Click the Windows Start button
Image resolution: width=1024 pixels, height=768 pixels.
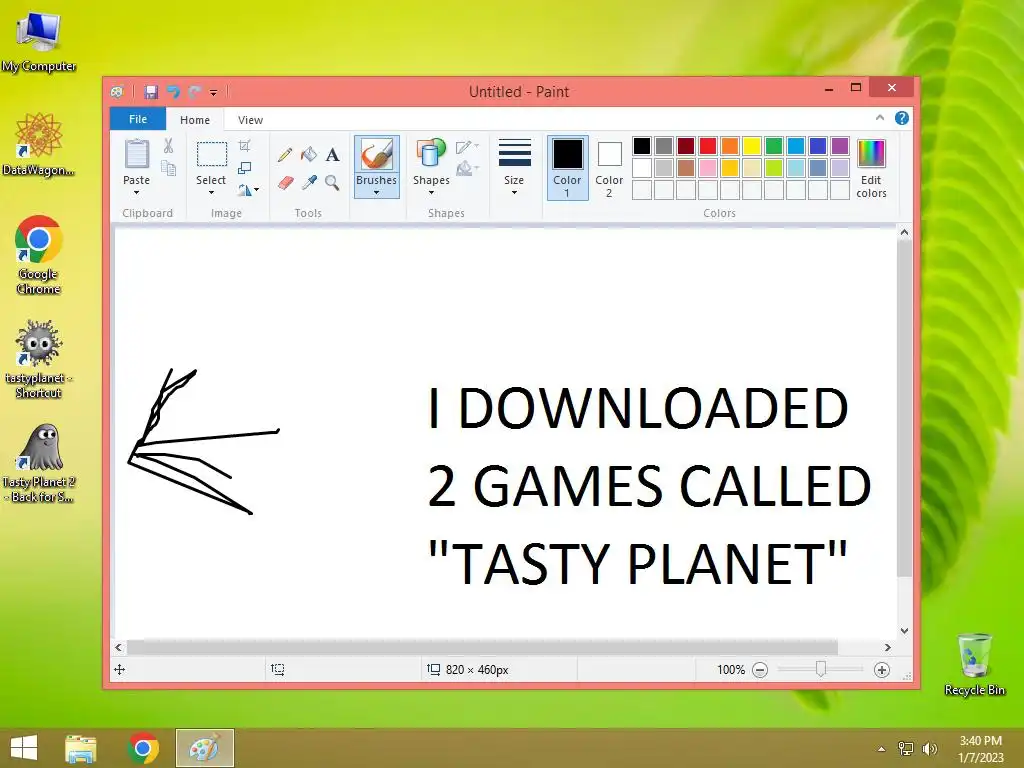point(24,748)
